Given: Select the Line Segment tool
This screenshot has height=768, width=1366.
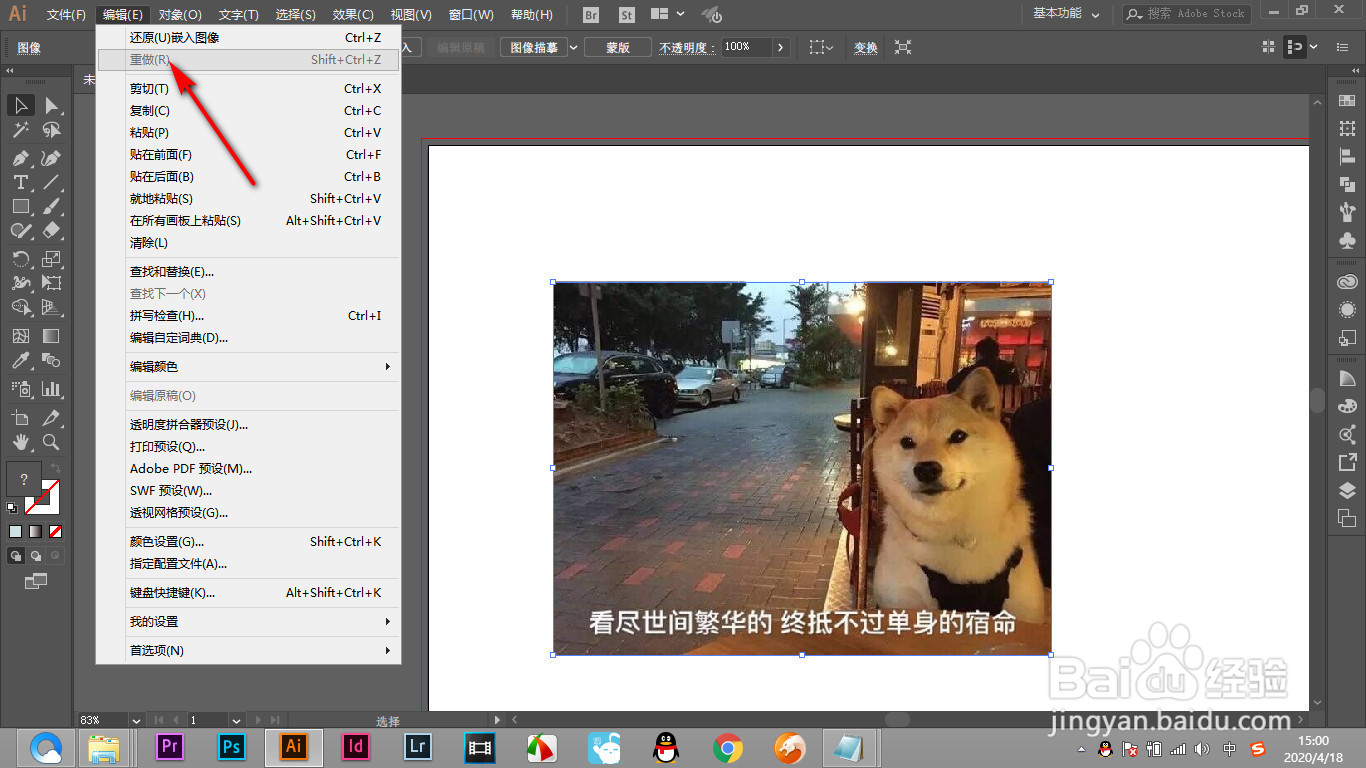Looking at the screenshot, I should pyautogui.click(x=51, y=182).
